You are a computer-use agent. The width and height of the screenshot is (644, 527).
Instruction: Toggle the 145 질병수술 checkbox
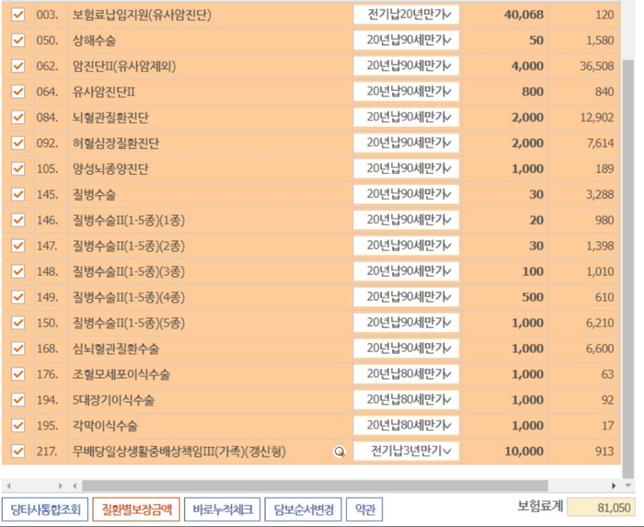pyautogui.click(x=17, y=194)
